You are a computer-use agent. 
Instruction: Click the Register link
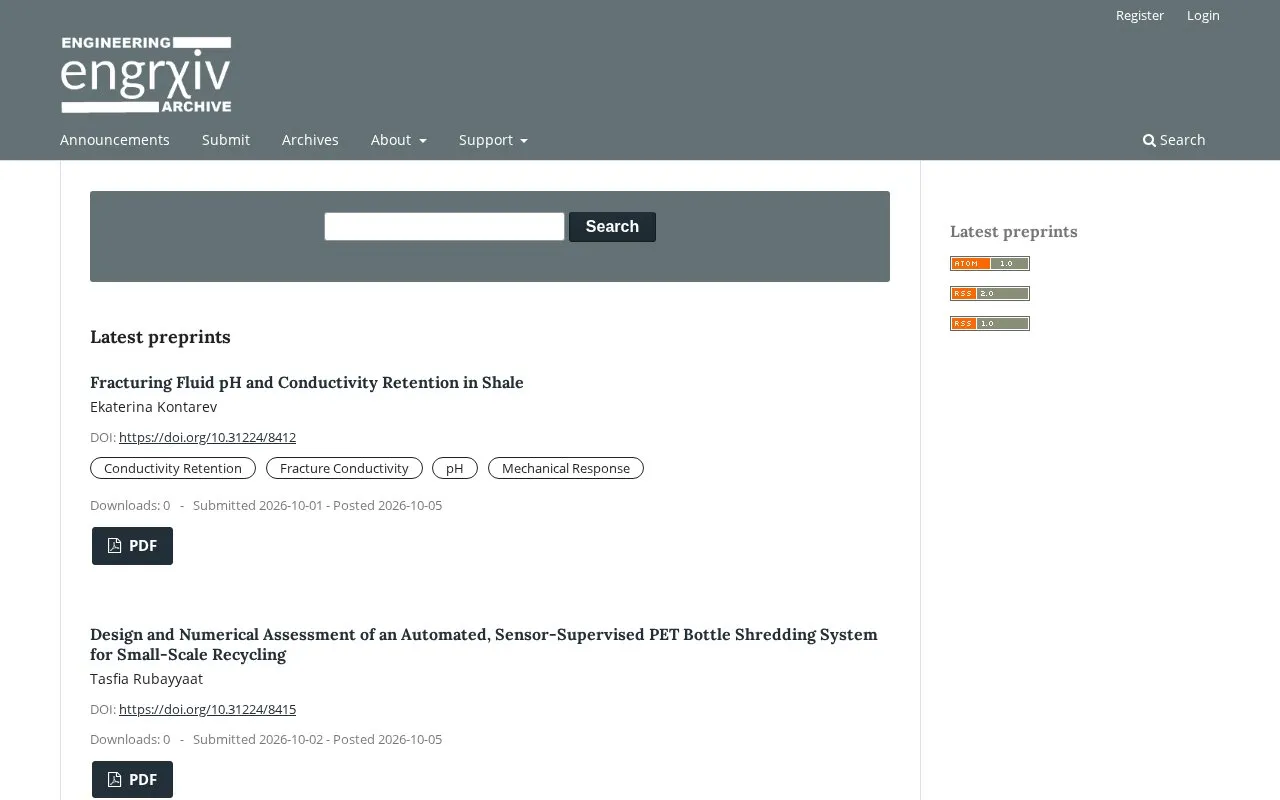[1140, 15]
